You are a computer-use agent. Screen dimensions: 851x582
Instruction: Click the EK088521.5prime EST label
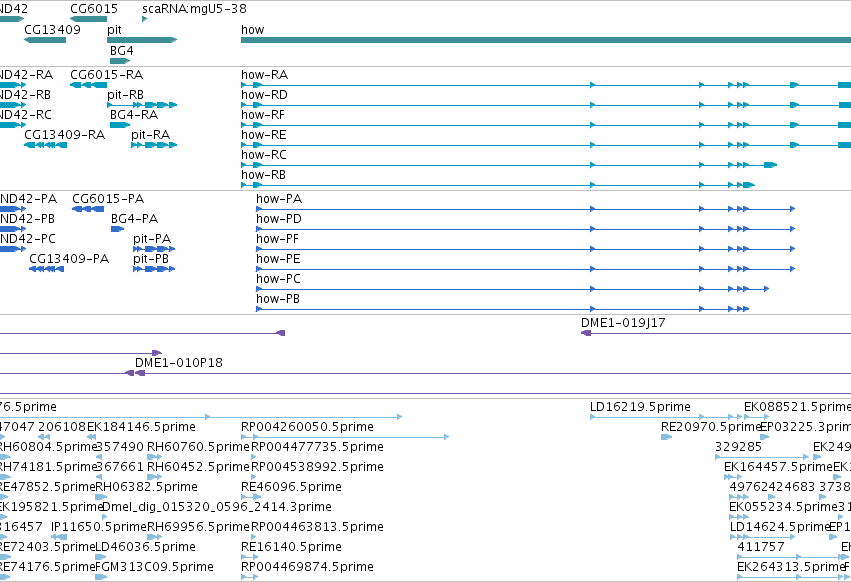(x=797, y=407)
